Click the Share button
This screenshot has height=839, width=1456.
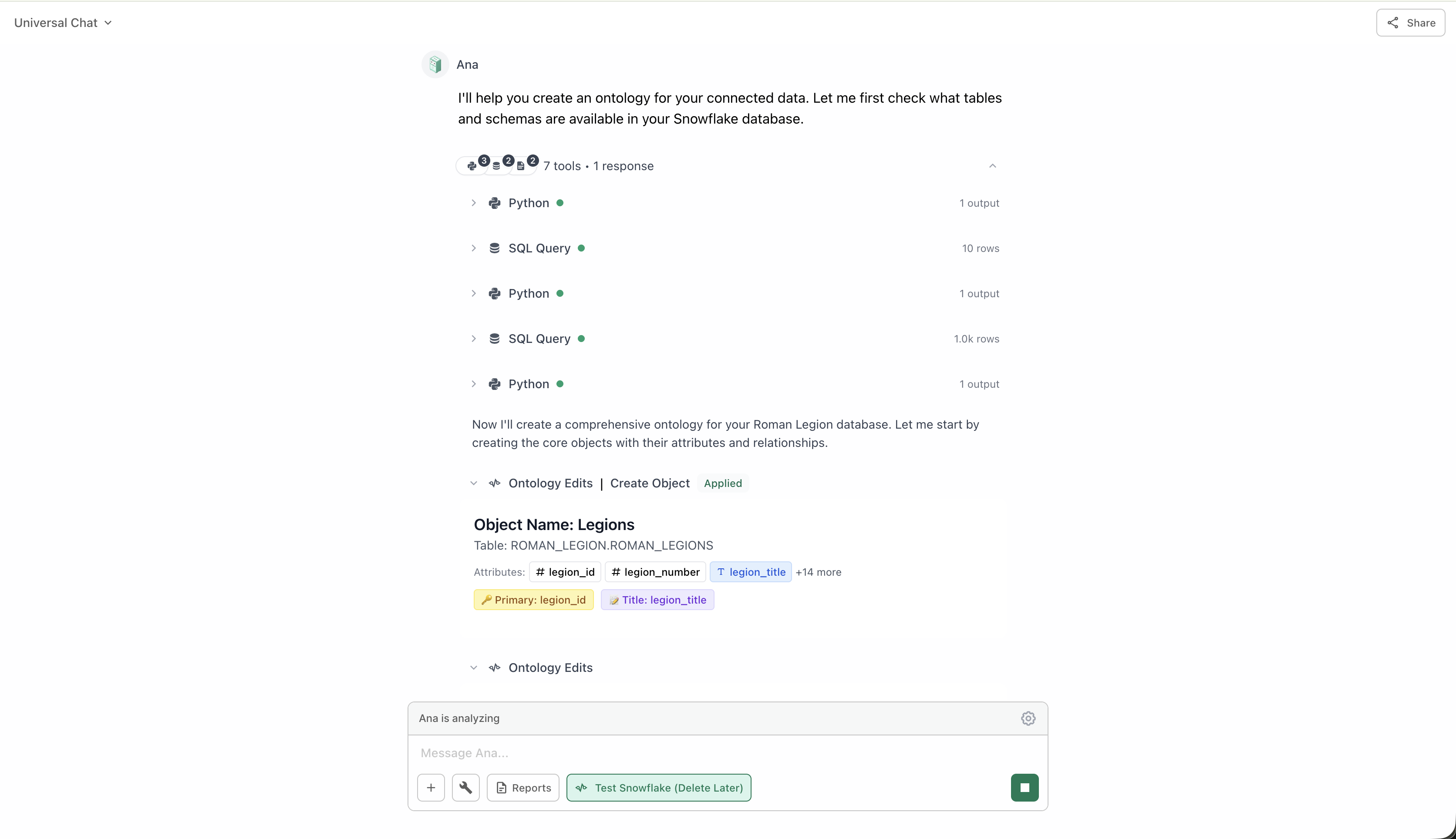1410,23
